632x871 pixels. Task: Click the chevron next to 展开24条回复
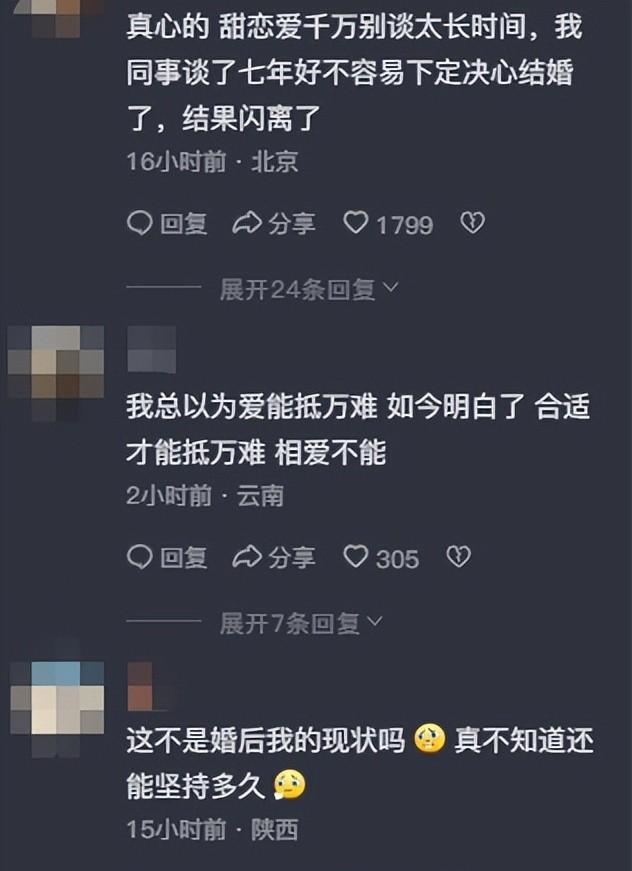click(x=390, y=287)
